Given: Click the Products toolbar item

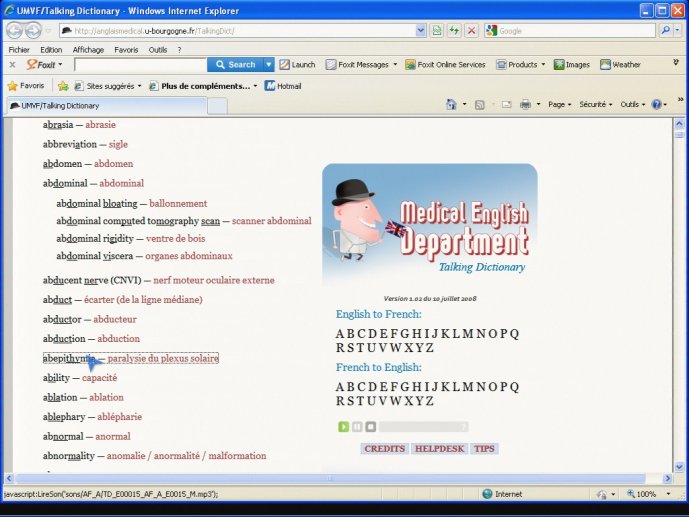Looking at the screenshot, I should pos(521,65).
